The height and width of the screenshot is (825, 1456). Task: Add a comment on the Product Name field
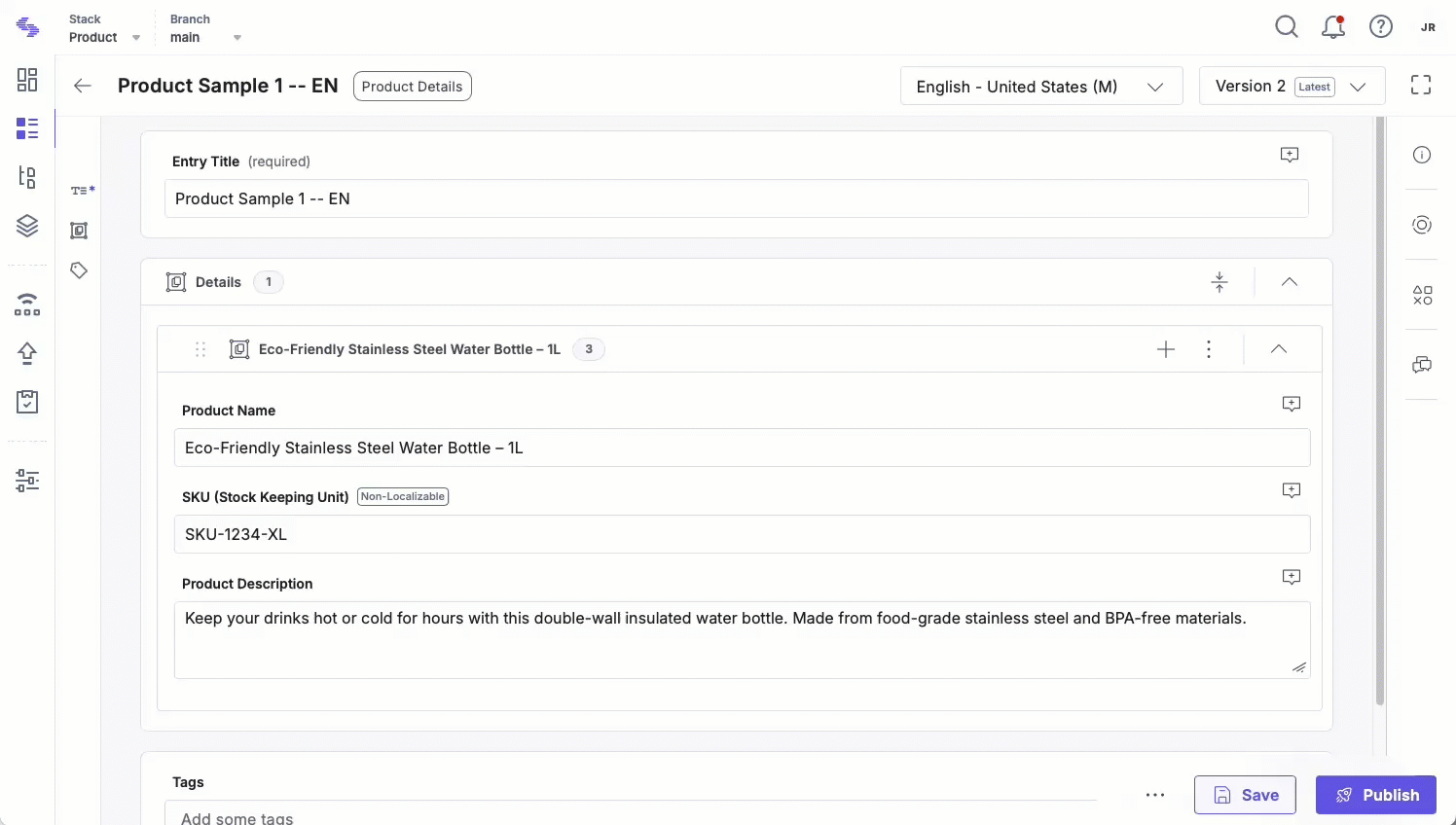click(x=1292, y=404)
